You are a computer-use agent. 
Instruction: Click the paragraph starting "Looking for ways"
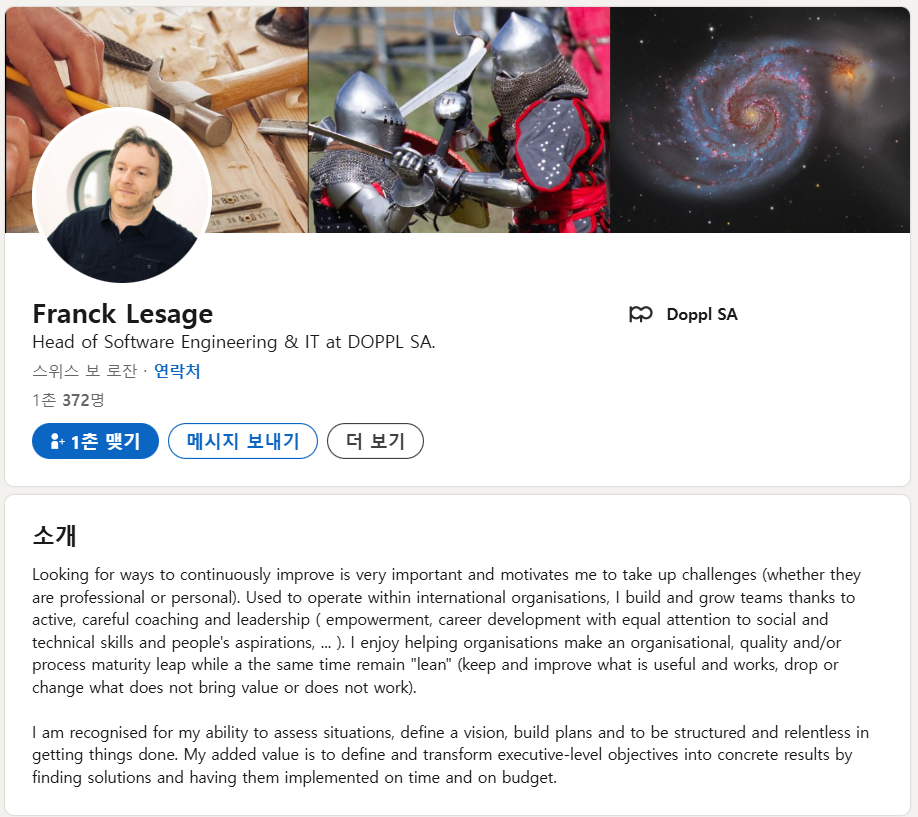click(447, 631)
